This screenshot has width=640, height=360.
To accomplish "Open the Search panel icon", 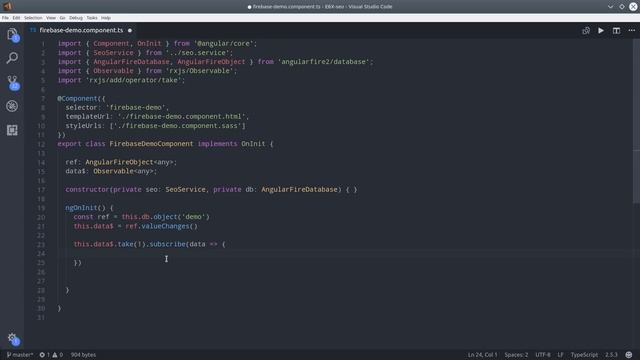I will point(12,58).
